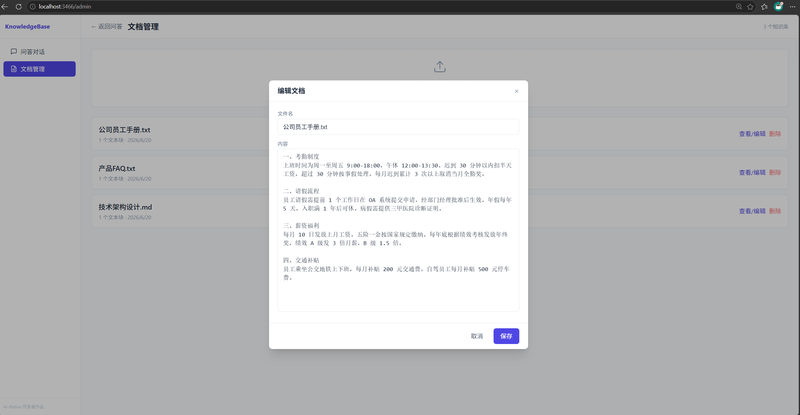This screenshot has height=415, width=800.
Task: Delete 公司员工手册.txt with 删除
Action: [x=775, y=134]
